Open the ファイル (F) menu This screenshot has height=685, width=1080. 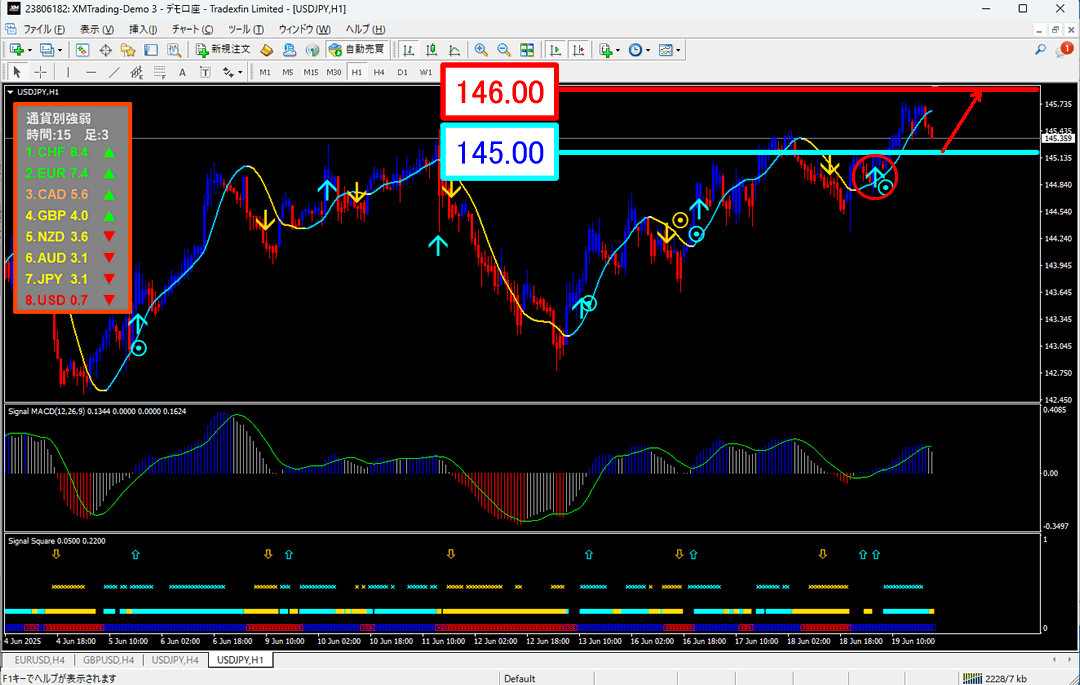(44, 30)
